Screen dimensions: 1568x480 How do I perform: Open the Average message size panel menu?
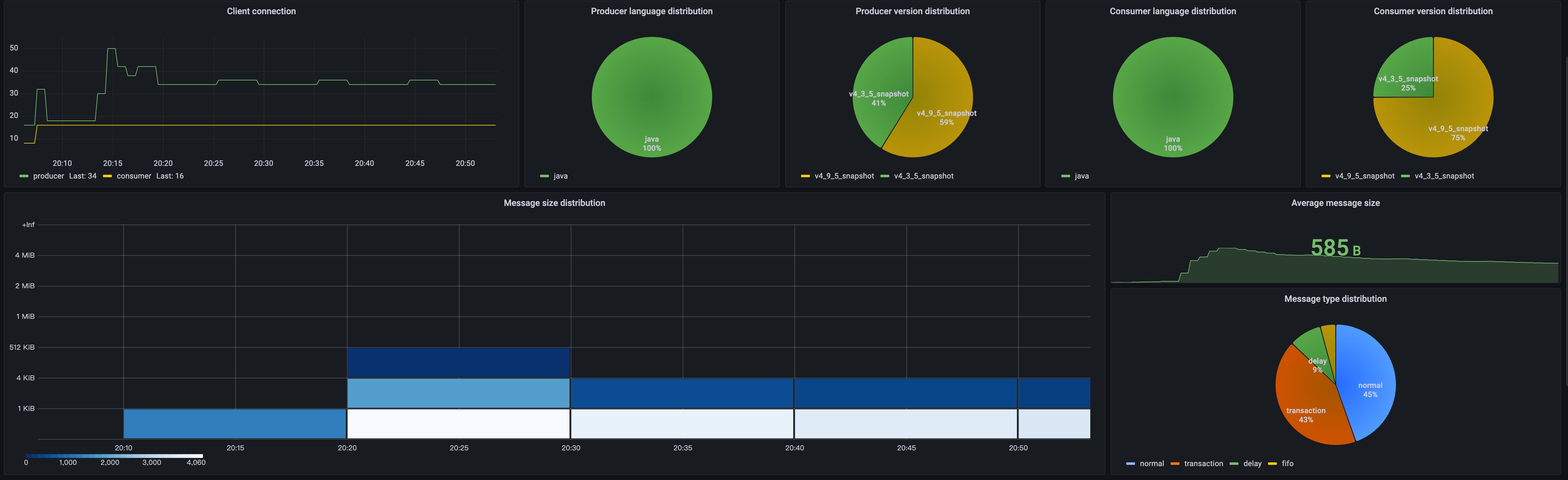(1335, 203)
